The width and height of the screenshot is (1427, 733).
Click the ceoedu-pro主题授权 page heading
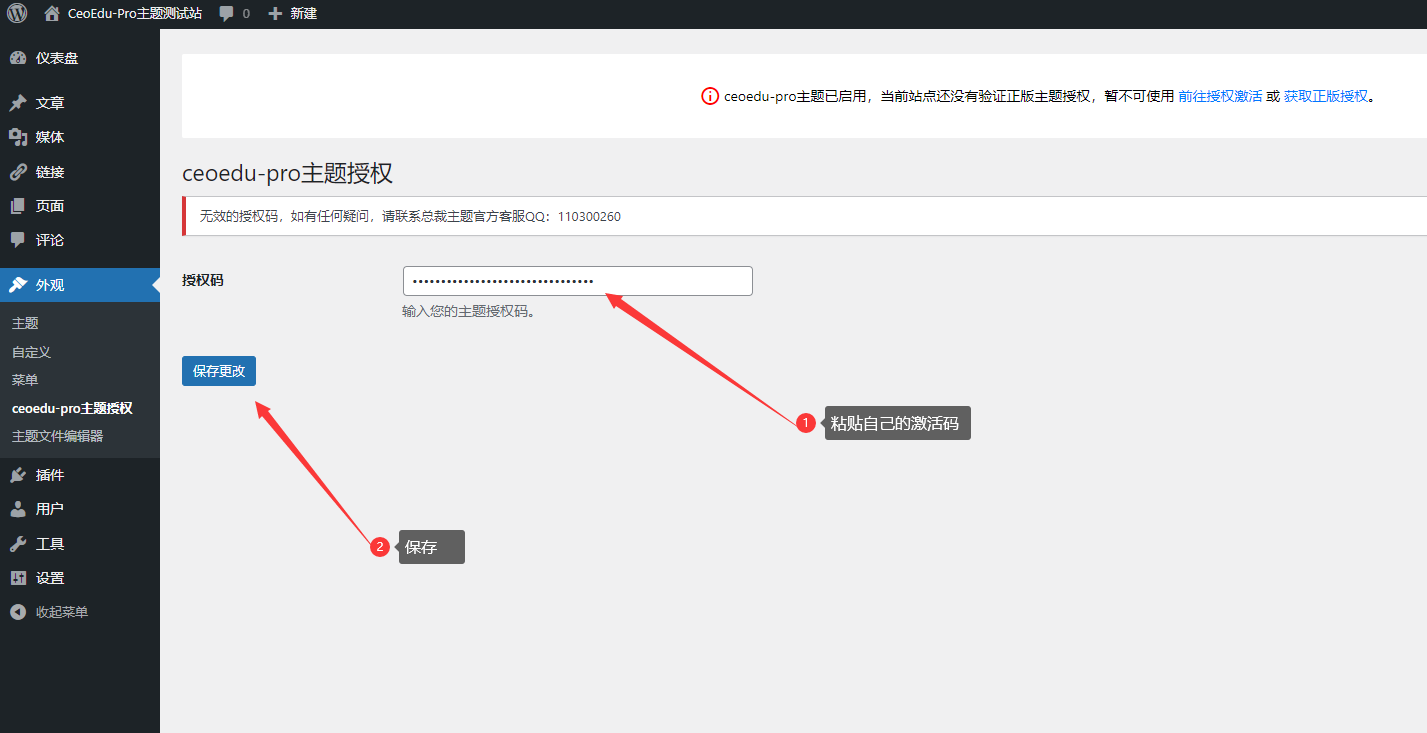point(287,173)
